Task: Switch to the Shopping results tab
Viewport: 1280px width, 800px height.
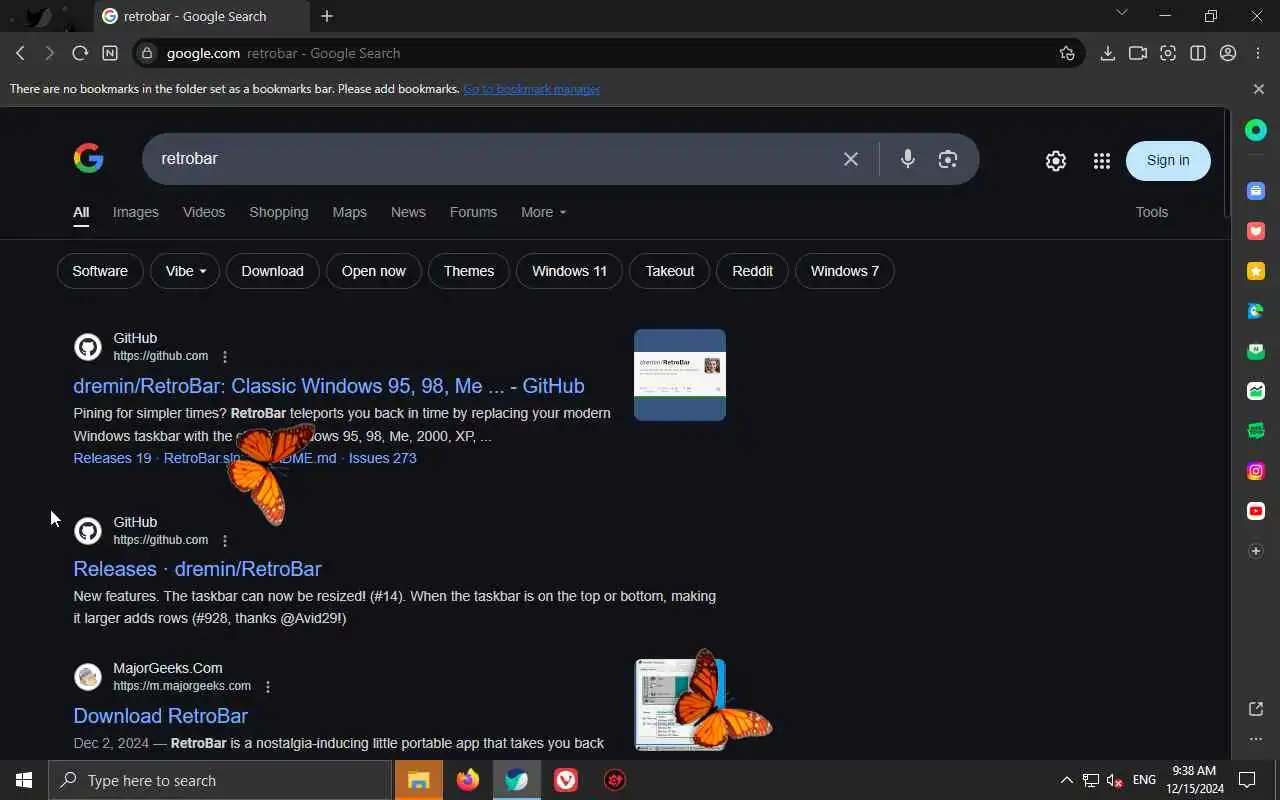Action: tap(279, 212)
